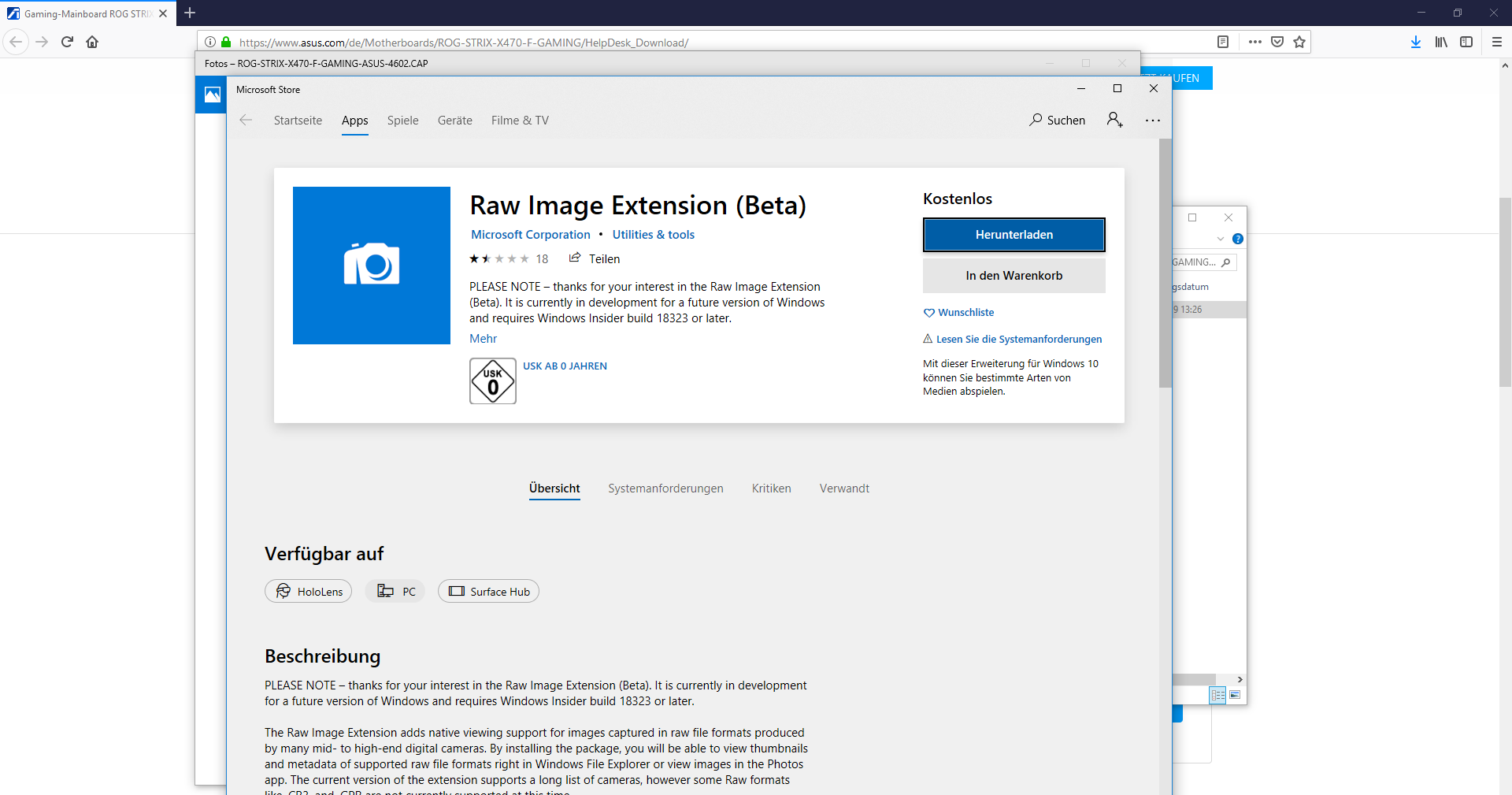Maximize the Microsoft Store window
Screen dimensions: 1512x795
tap(1117, 88)
